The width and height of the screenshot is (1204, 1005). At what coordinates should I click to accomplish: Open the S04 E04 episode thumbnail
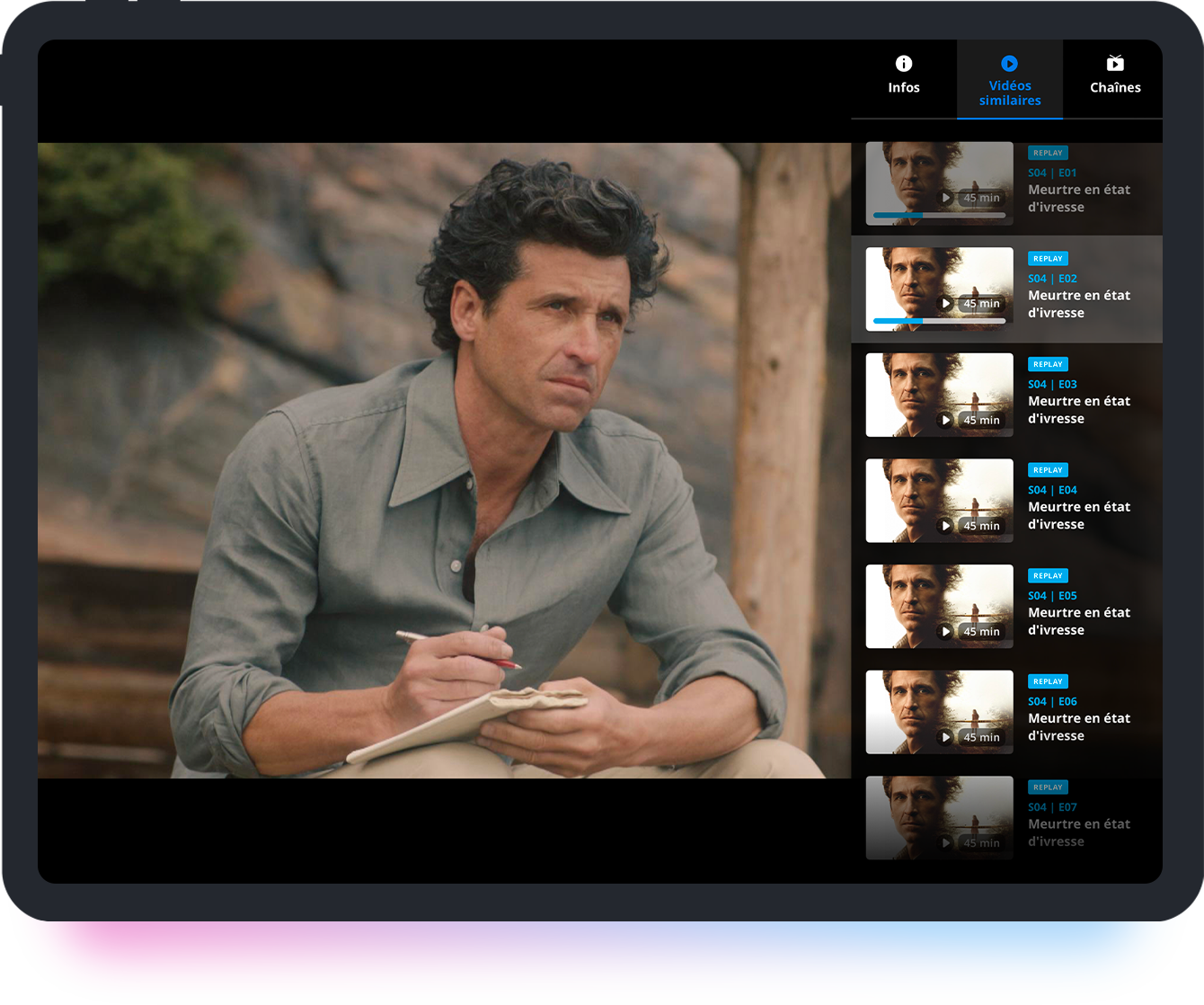(x=940, y=501)
